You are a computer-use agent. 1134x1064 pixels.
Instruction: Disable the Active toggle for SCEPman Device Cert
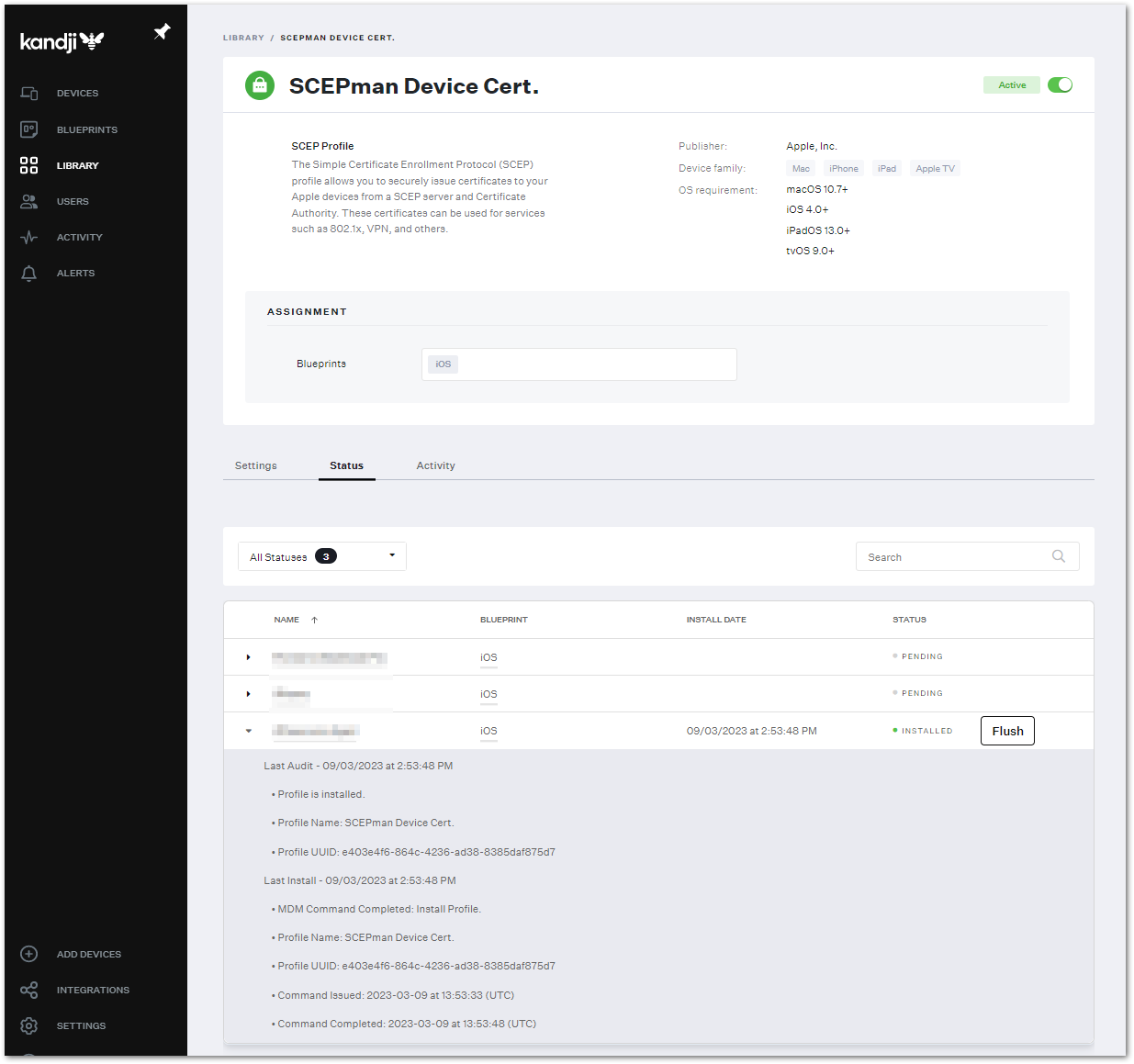pyautogui.click(x=1060, y=84)
